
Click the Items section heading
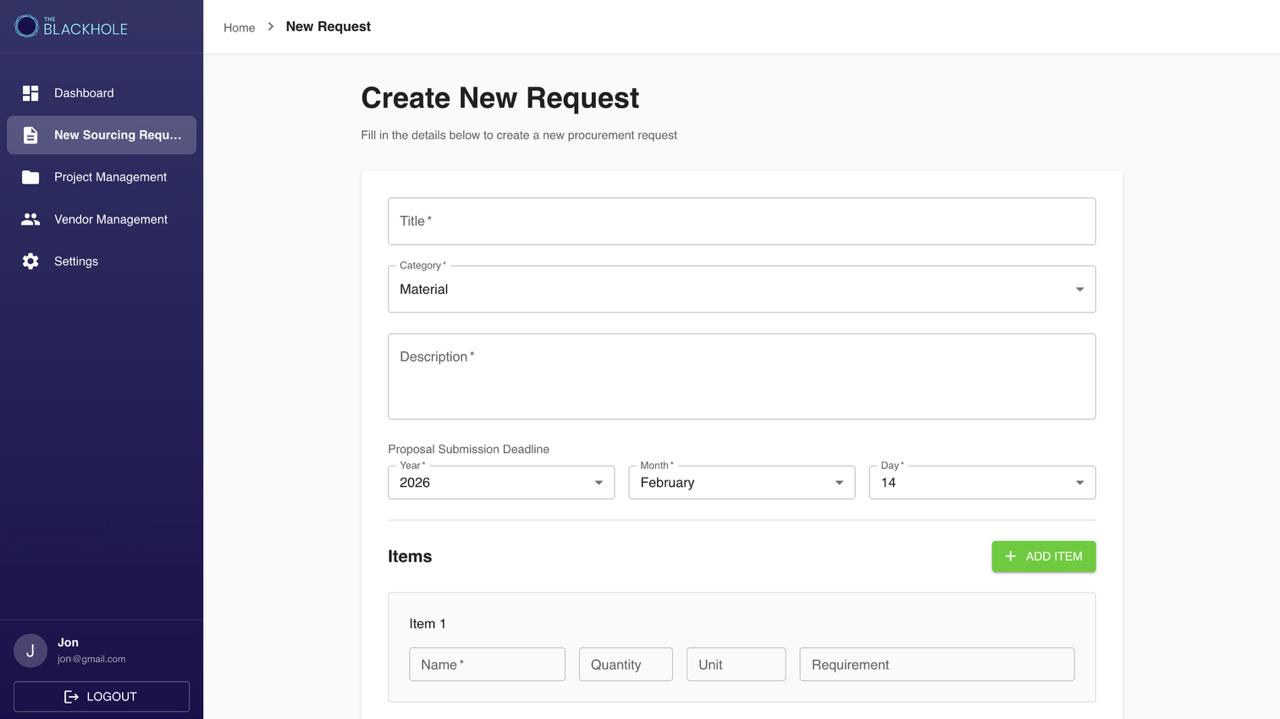(x=410, y=557)
